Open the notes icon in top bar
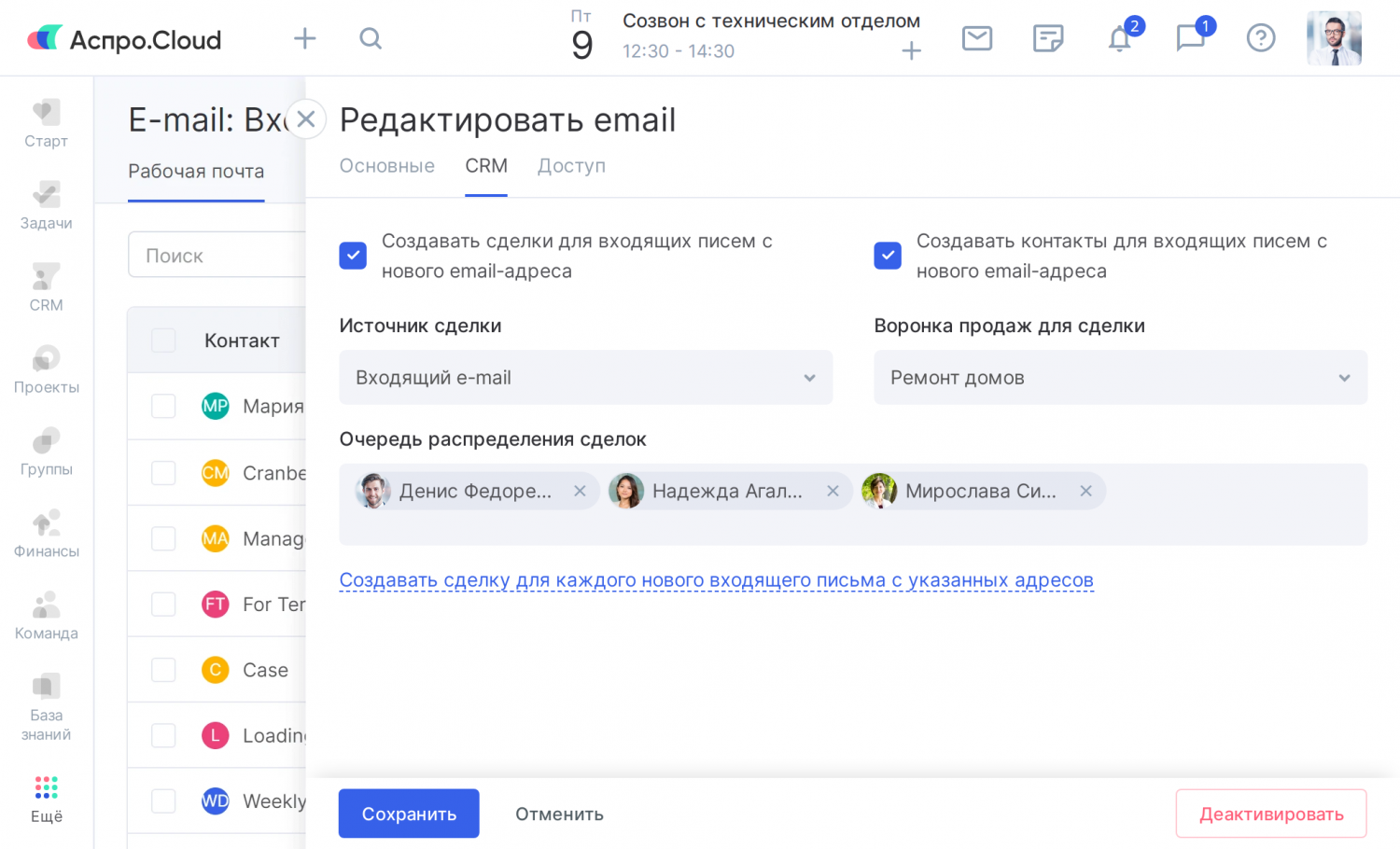Viewport: 1400px width, 849px height. click(x=1048, y=38)
